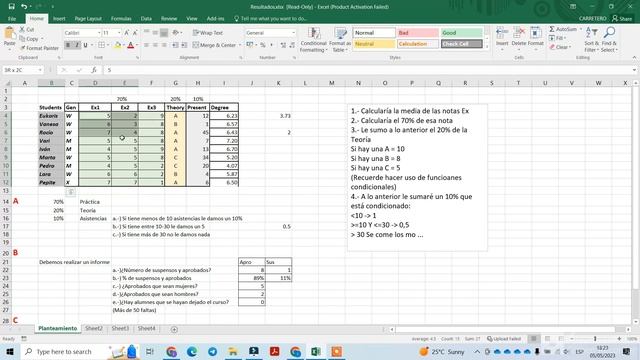The width and height of the screenshot is (640, 360).
Task: Open the Calibri font name dropdown
Action: pos(99,33)
